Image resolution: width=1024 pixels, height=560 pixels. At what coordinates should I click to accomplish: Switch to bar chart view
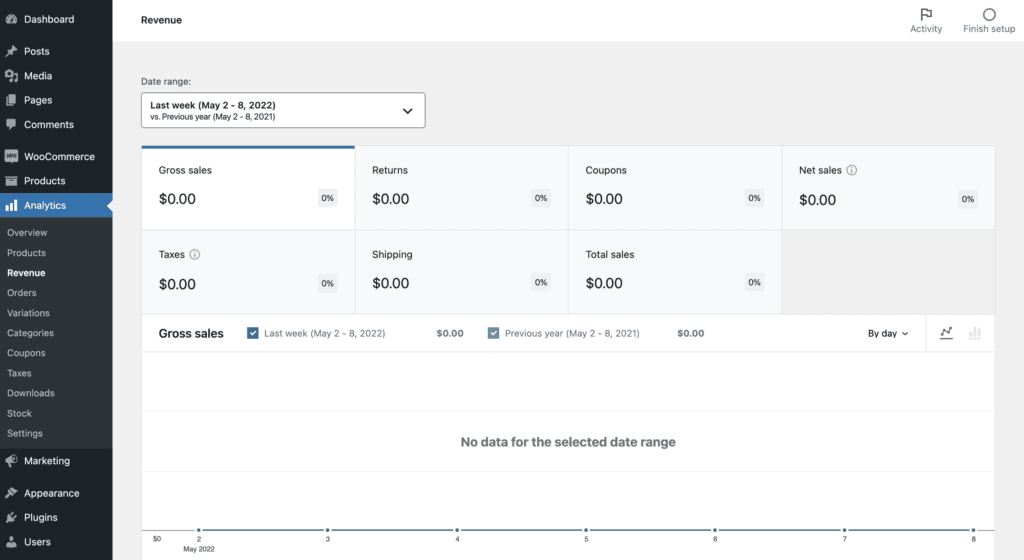click(974, 333)
